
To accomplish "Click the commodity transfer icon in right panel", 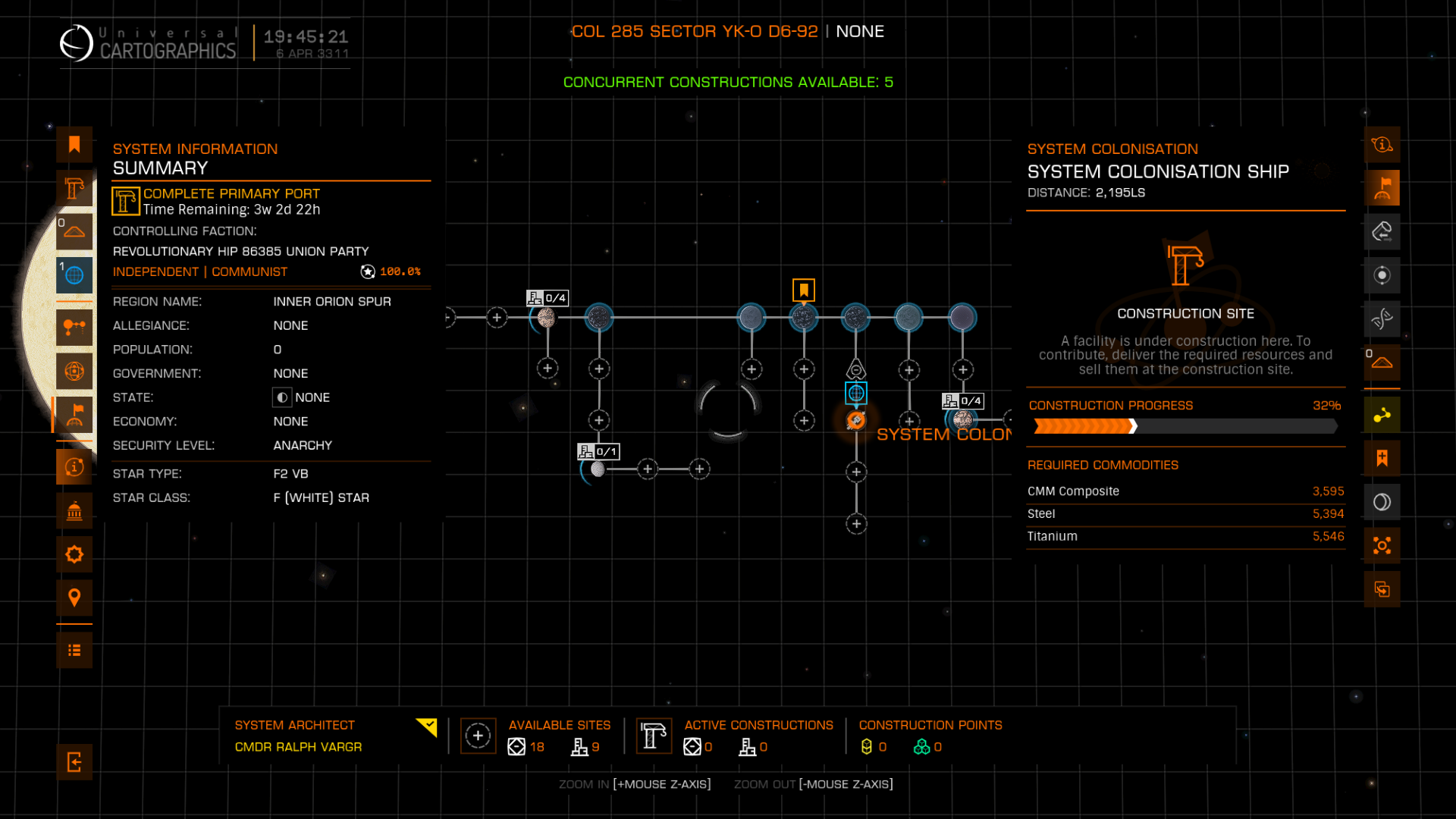I will click(1382, 231).
